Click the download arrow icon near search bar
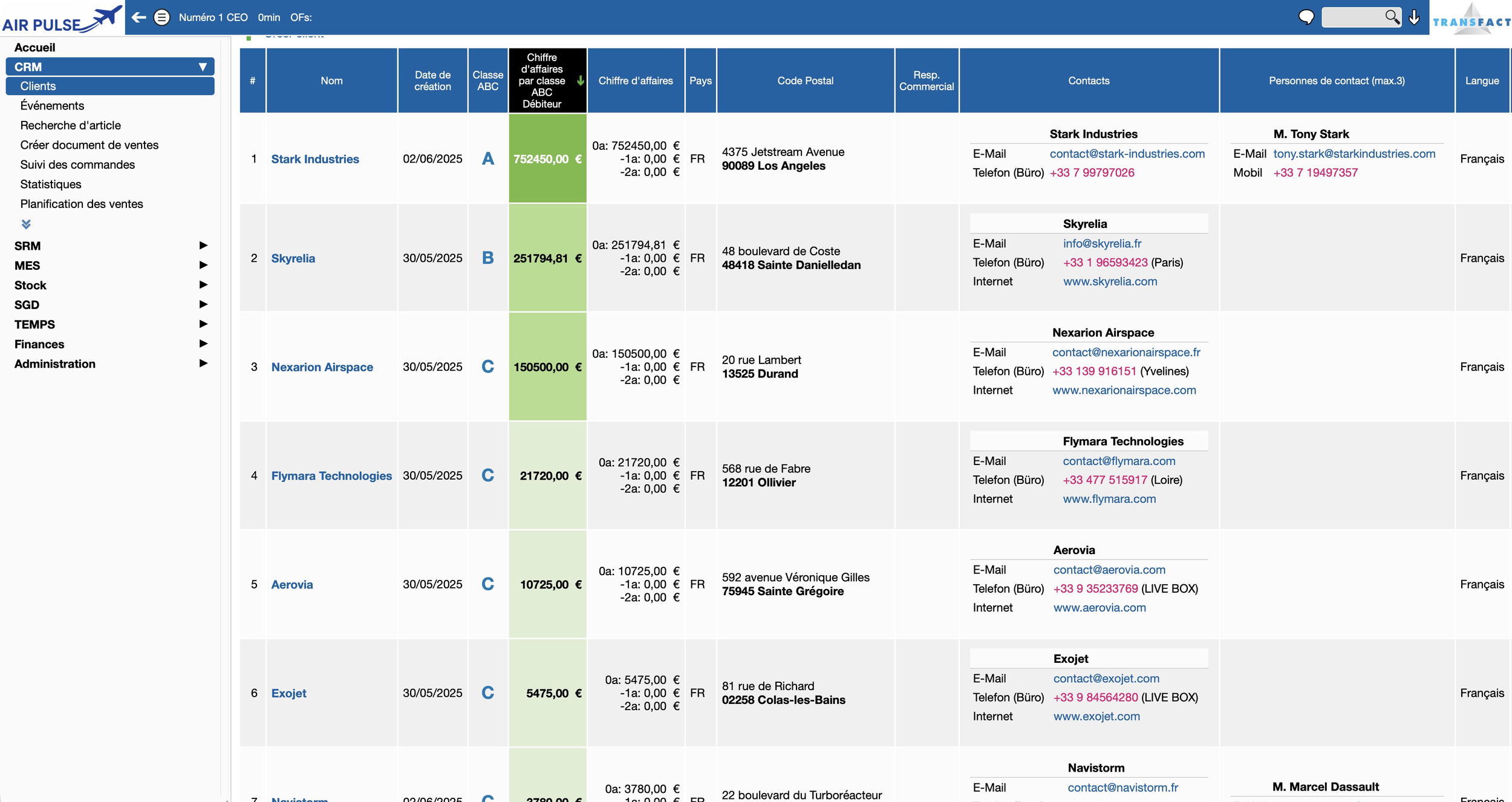Viewport: 1512px width, 802px height. pos(1415,17)
